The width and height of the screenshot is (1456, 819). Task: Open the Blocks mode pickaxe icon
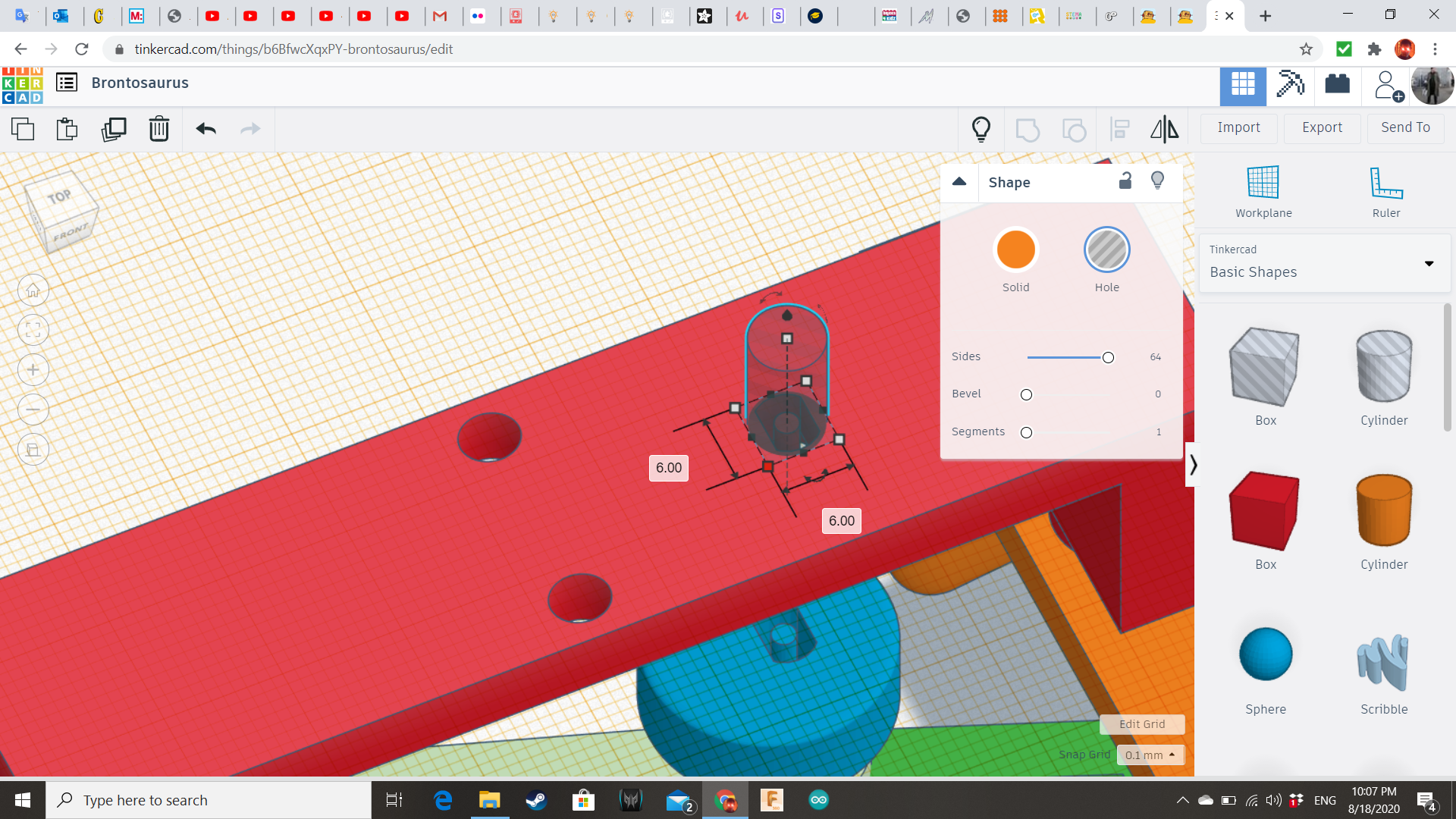pyautogui.click(x=1289, y=84)
